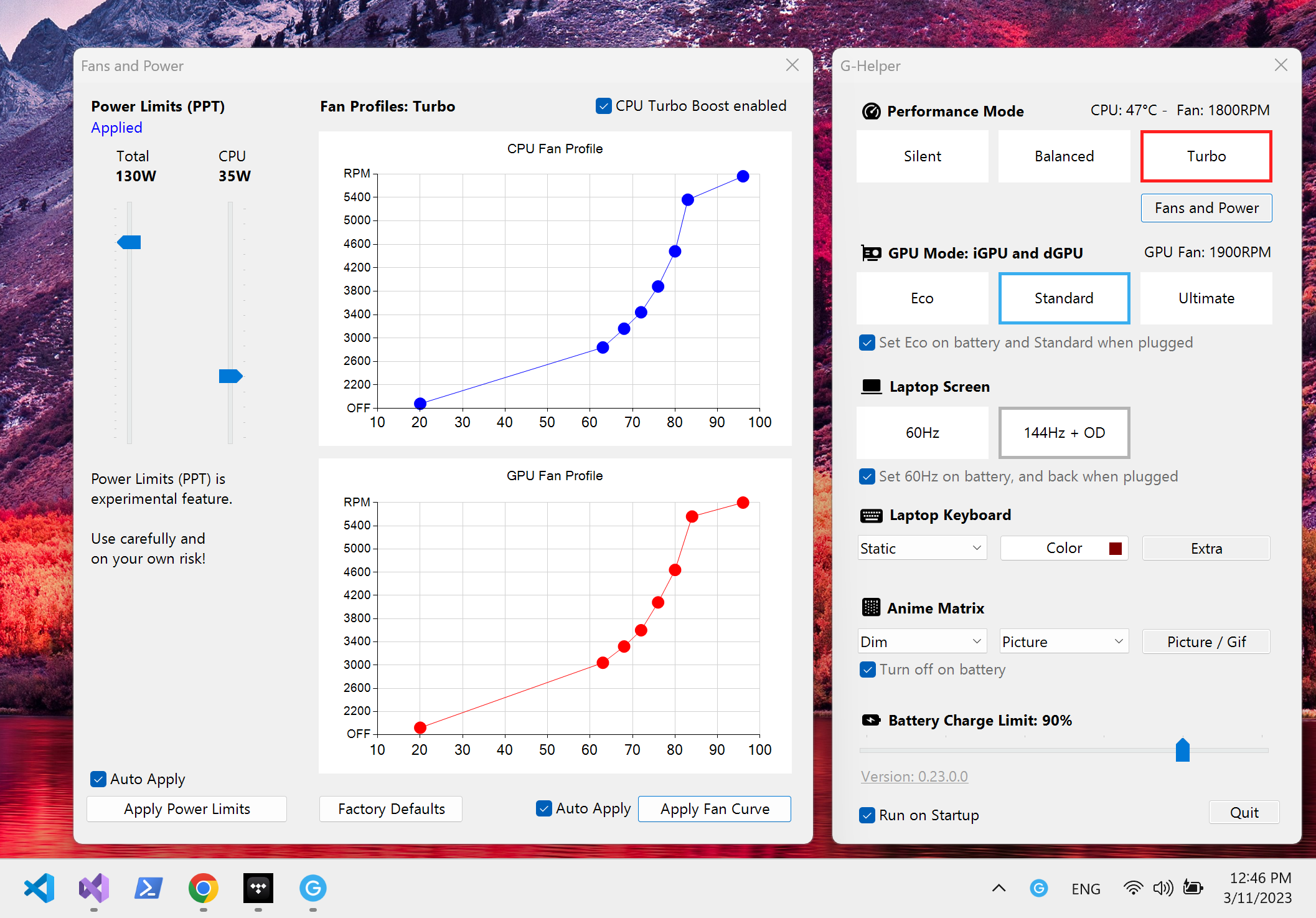Viewport: 1316px width, 918px height.
Task: Click the Factory Defaults button
Action: coord(391,809)
